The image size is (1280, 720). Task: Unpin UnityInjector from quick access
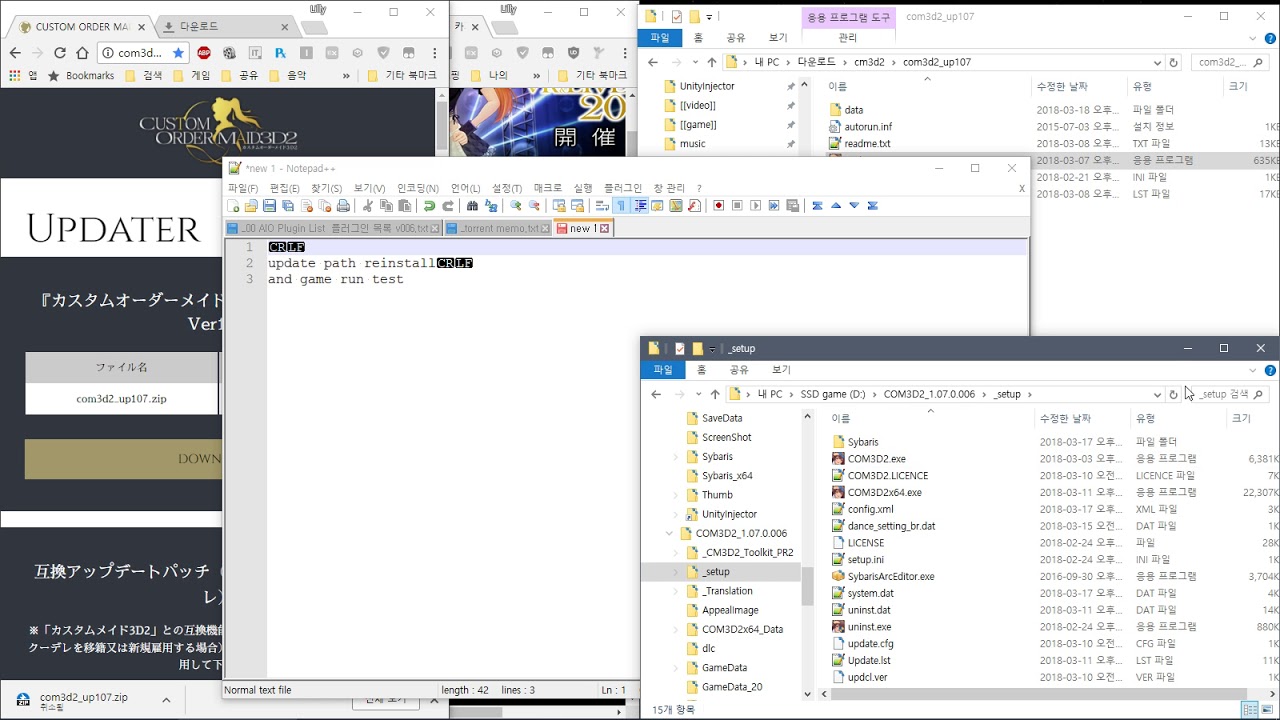[x=790, y=87]
